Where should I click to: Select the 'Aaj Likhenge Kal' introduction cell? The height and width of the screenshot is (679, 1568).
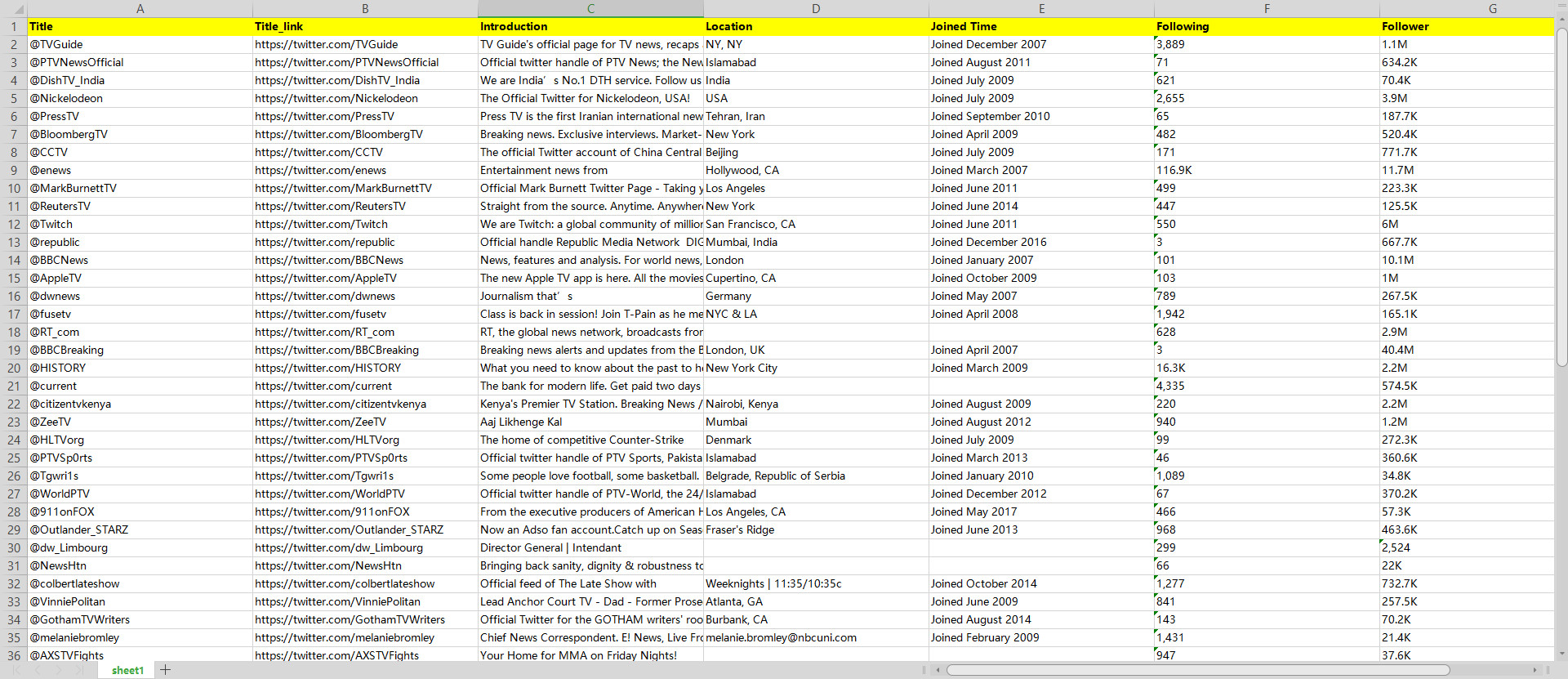(590, 422)
